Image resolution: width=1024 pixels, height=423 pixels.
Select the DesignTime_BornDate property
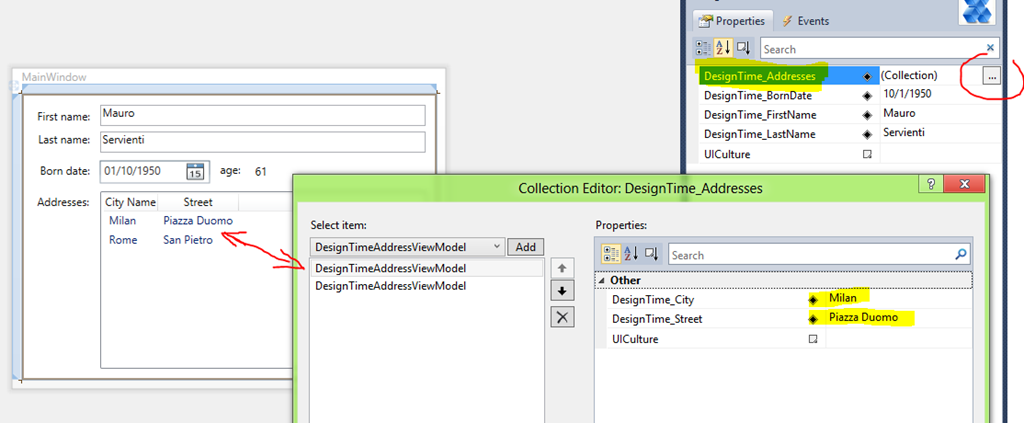tap(758, 95)
